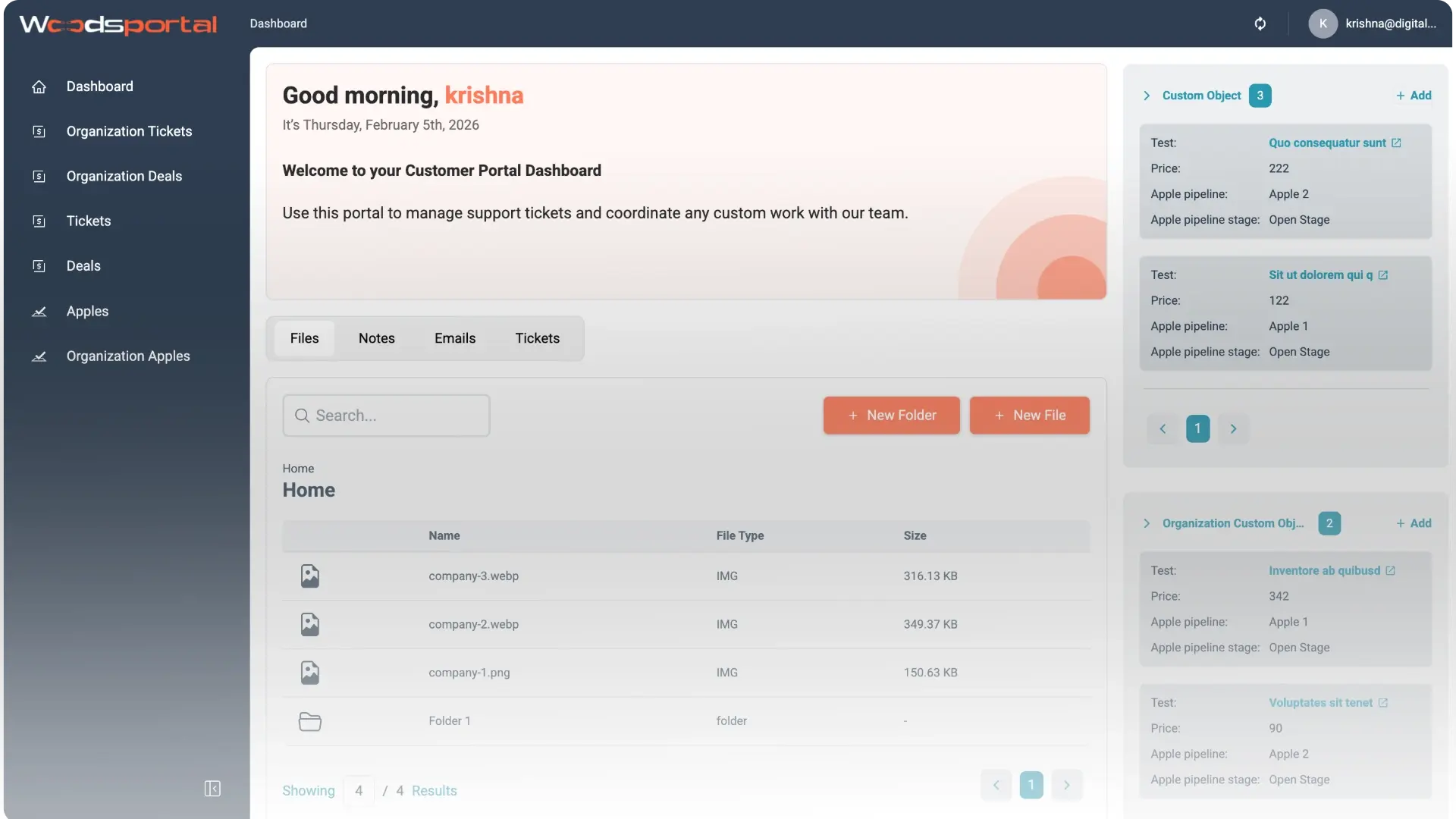Image resolution: width=1456 pixels, height=819 pixels.
Task: Switch to the Notes tab
Action: (x=377, y=338)
